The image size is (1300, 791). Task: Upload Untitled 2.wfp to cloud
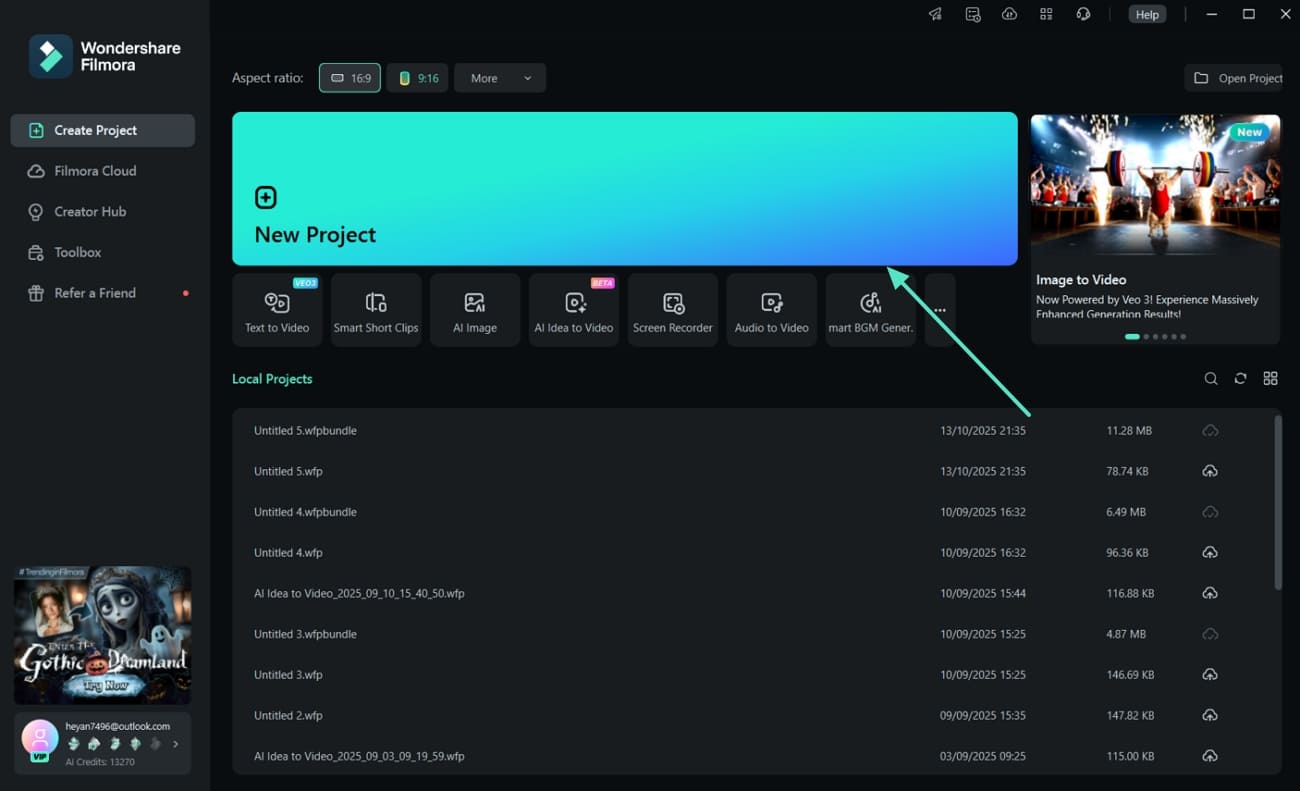click(x=1210, y=715)
